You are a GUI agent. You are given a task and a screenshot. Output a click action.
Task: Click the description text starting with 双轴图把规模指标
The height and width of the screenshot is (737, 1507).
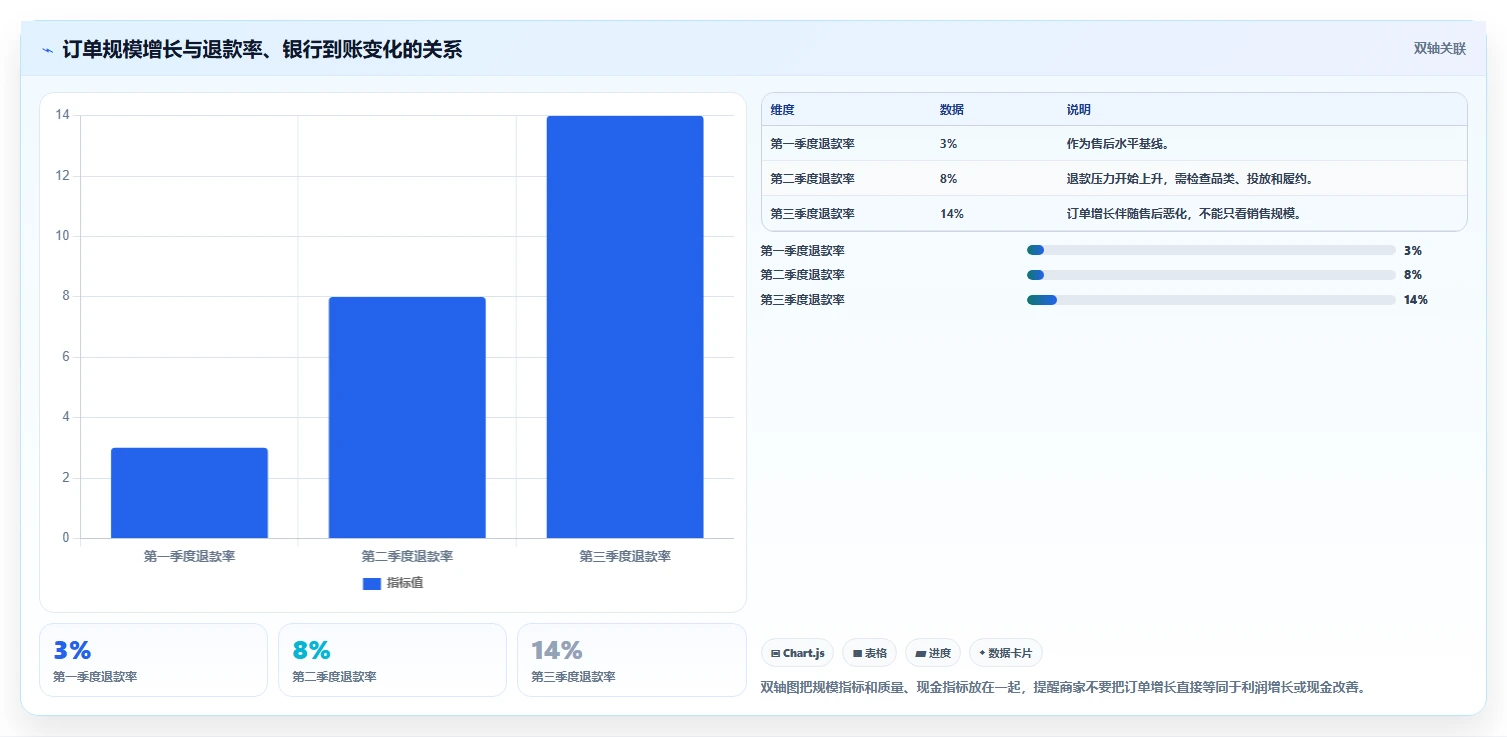(x=1063, y=687)
